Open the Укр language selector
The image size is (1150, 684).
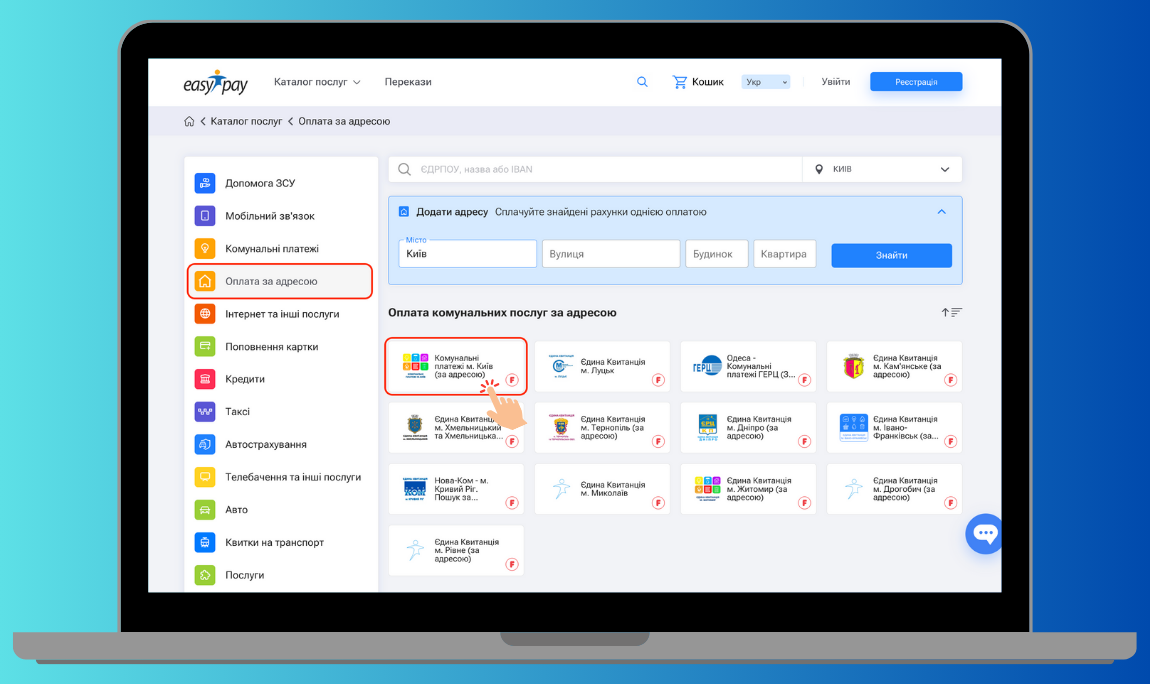tap(765, 82)
